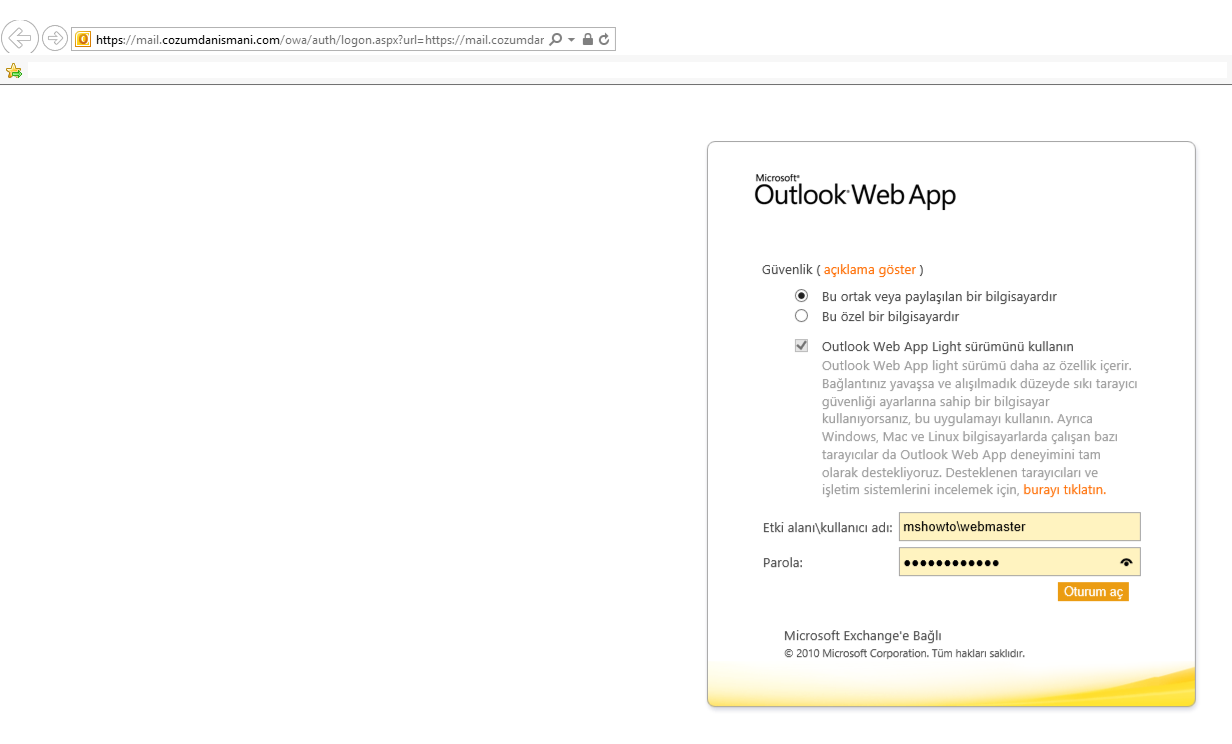Viewport: 1232px width, 744px height.
Task: Open the address bar autocomplete dropdown arrow
Action: point(571,40)
